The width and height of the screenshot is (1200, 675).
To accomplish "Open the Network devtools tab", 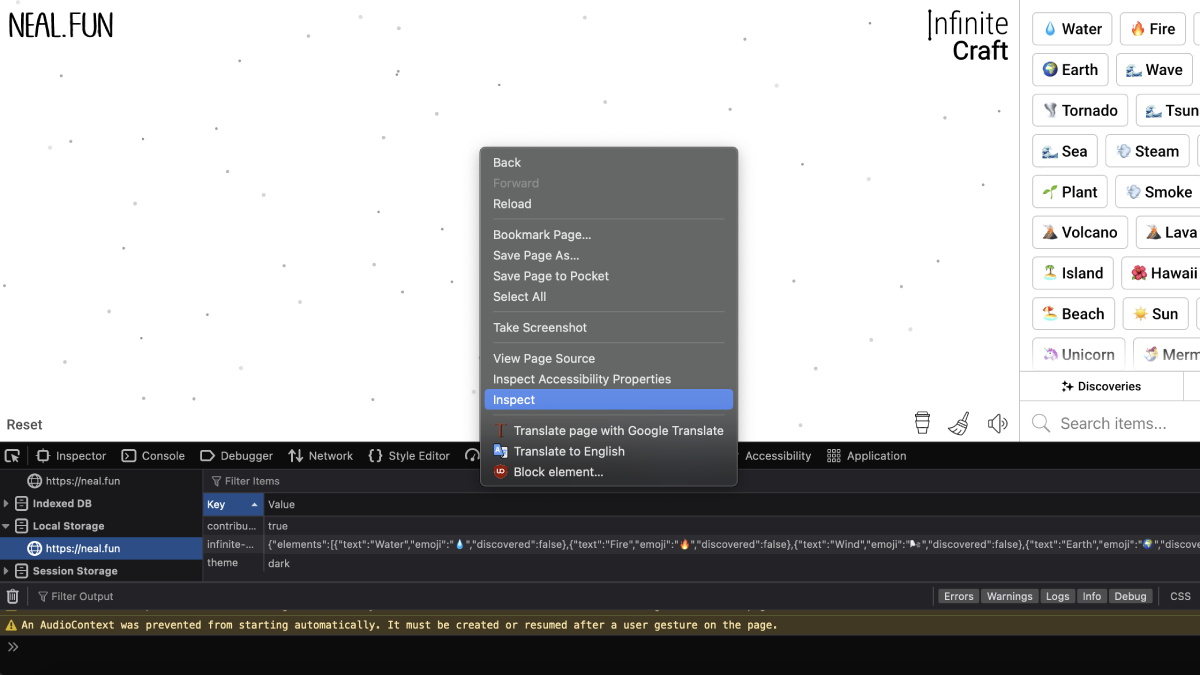I will point(320,456).
